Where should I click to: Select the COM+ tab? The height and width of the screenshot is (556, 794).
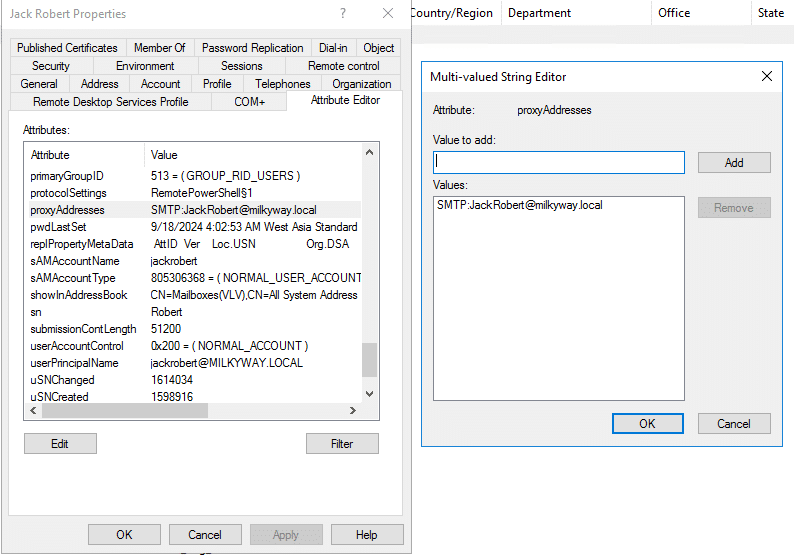(249, 102)
